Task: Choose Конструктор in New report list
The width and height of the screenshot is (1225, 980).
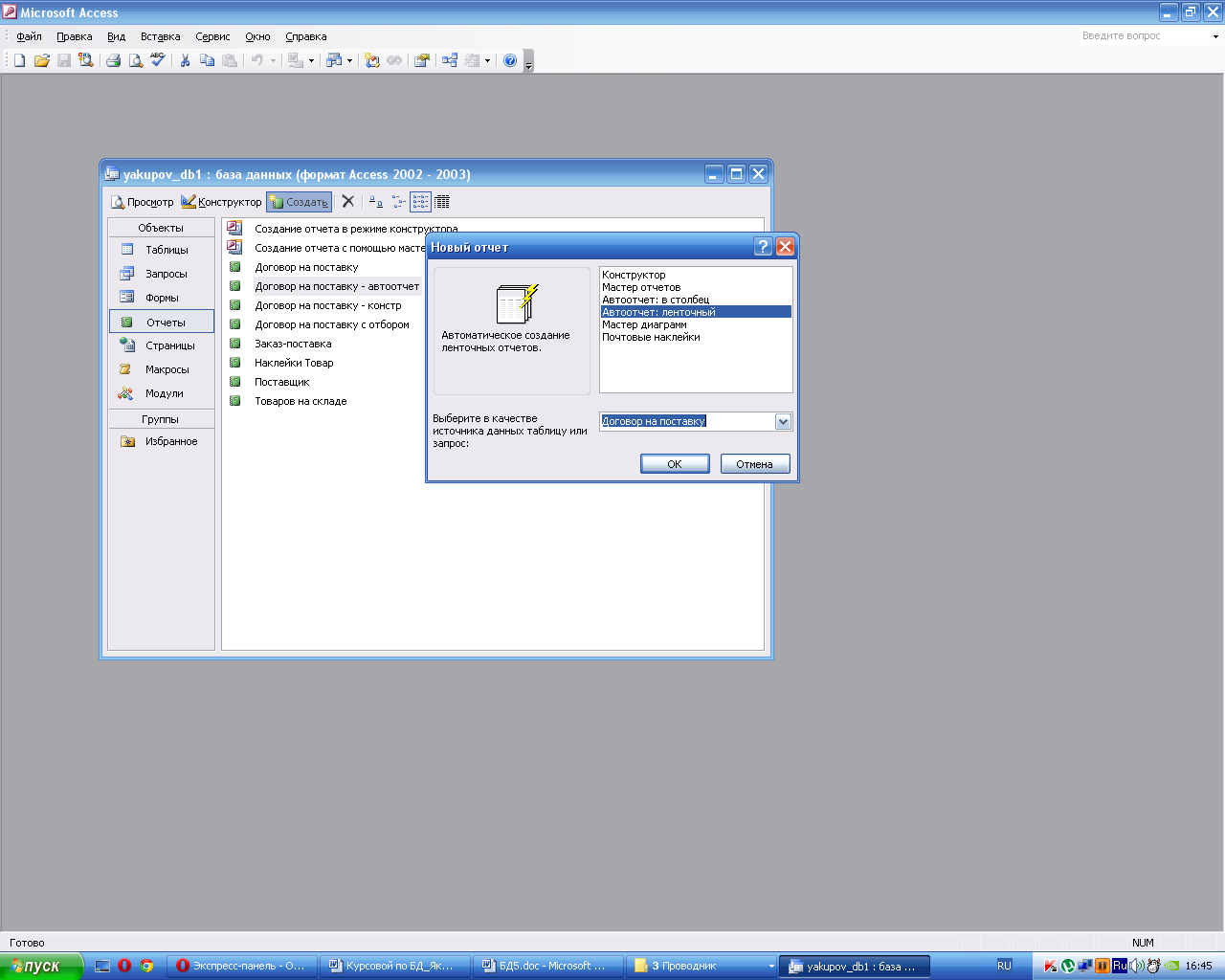Action: (696, 275)
